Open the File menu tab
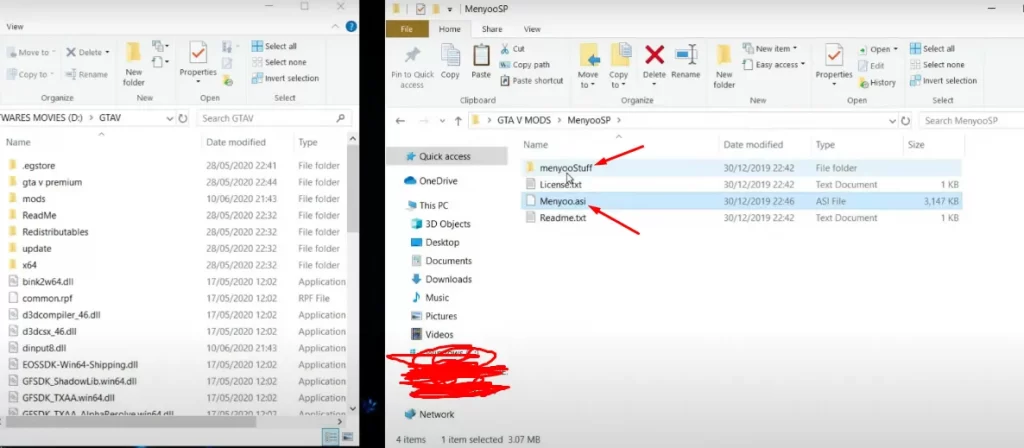The height and width of the screenshot is (448, 1024). pyautogui.click(x=407, y=29)
